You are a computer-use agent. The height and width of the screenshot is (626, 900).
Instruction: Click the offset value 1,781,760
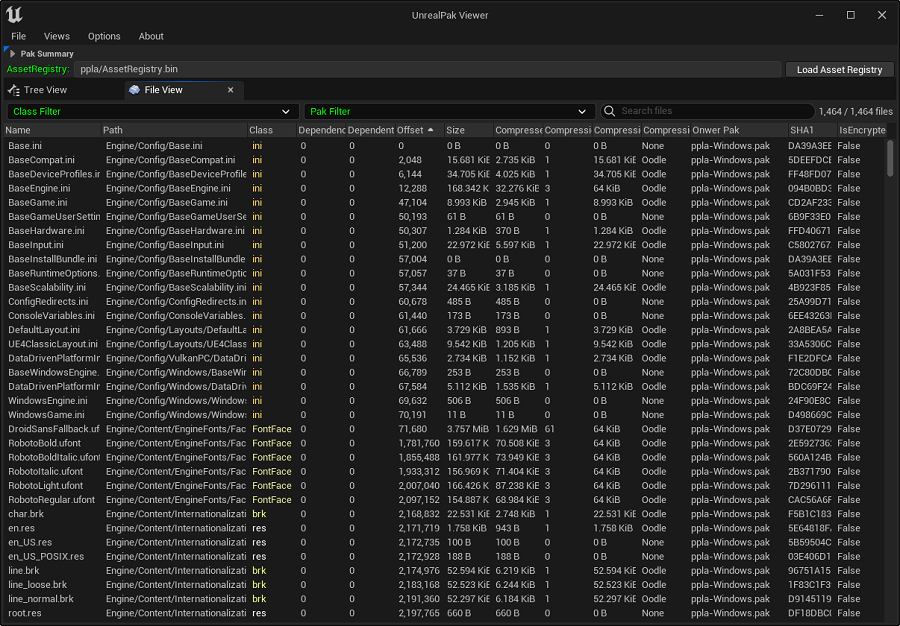[419, 443]
